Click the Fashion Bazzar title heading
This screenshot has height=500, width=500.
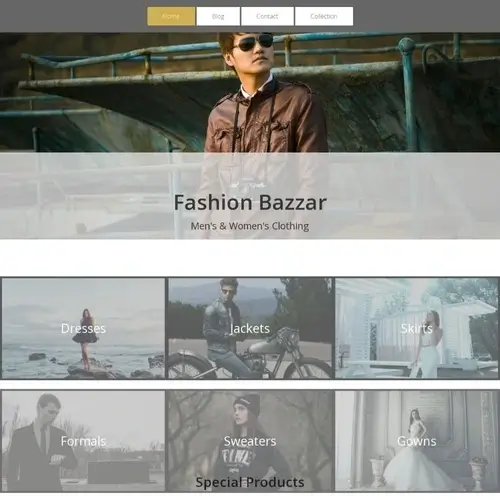point(250,202)
